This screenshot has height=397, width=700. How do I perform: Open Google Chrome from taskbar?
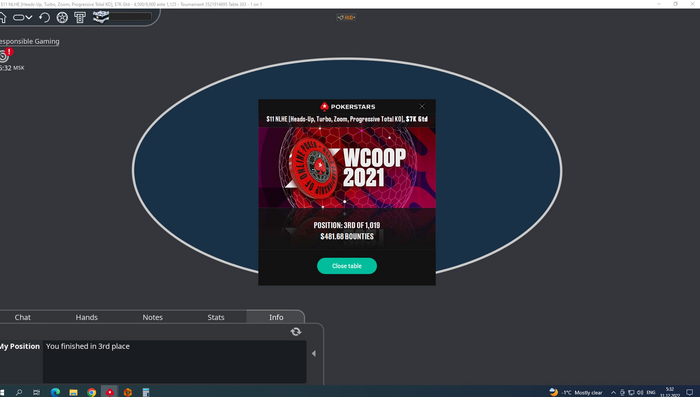(x=92, y=392)
